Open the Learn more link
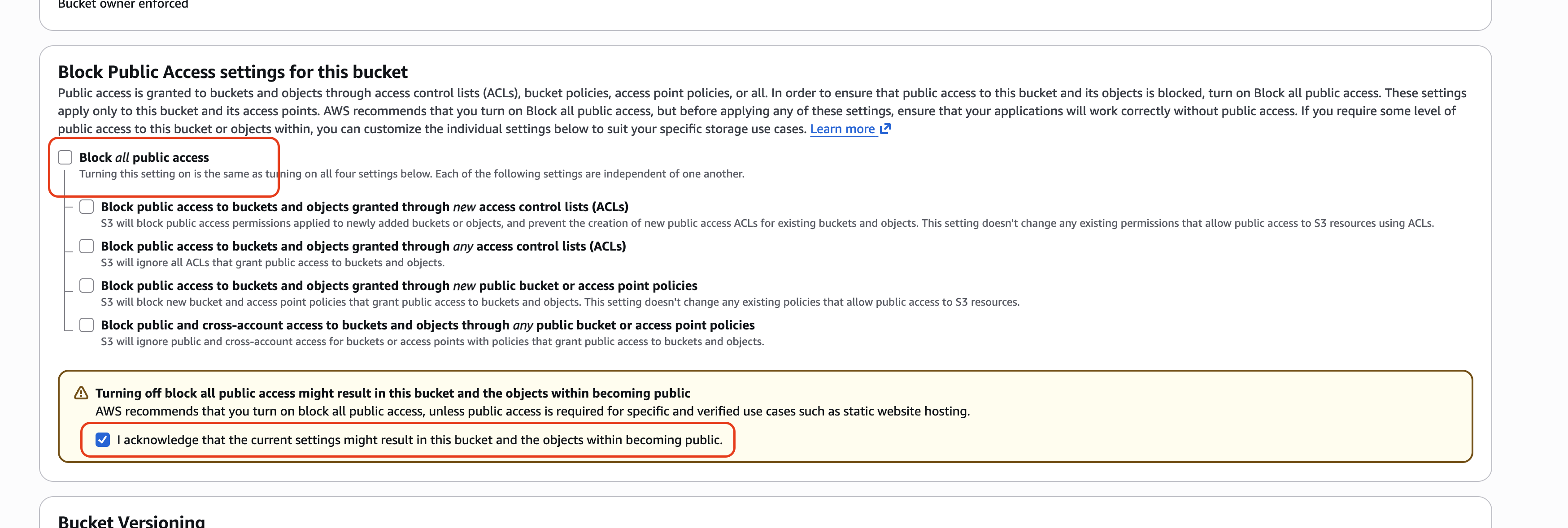 842,129
